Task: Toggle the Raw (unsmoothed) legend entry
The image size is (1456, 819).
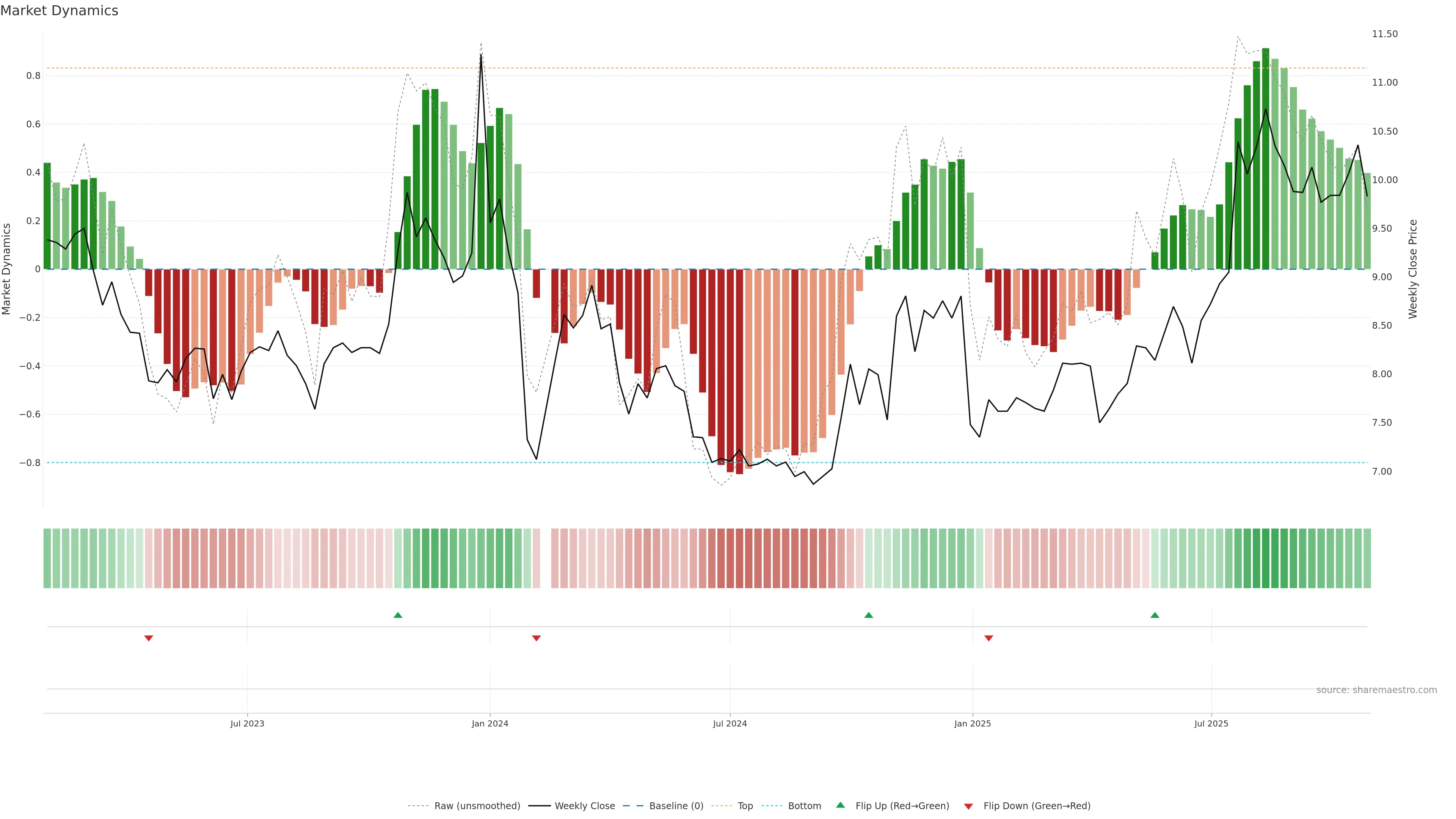Action: point(477,806)
